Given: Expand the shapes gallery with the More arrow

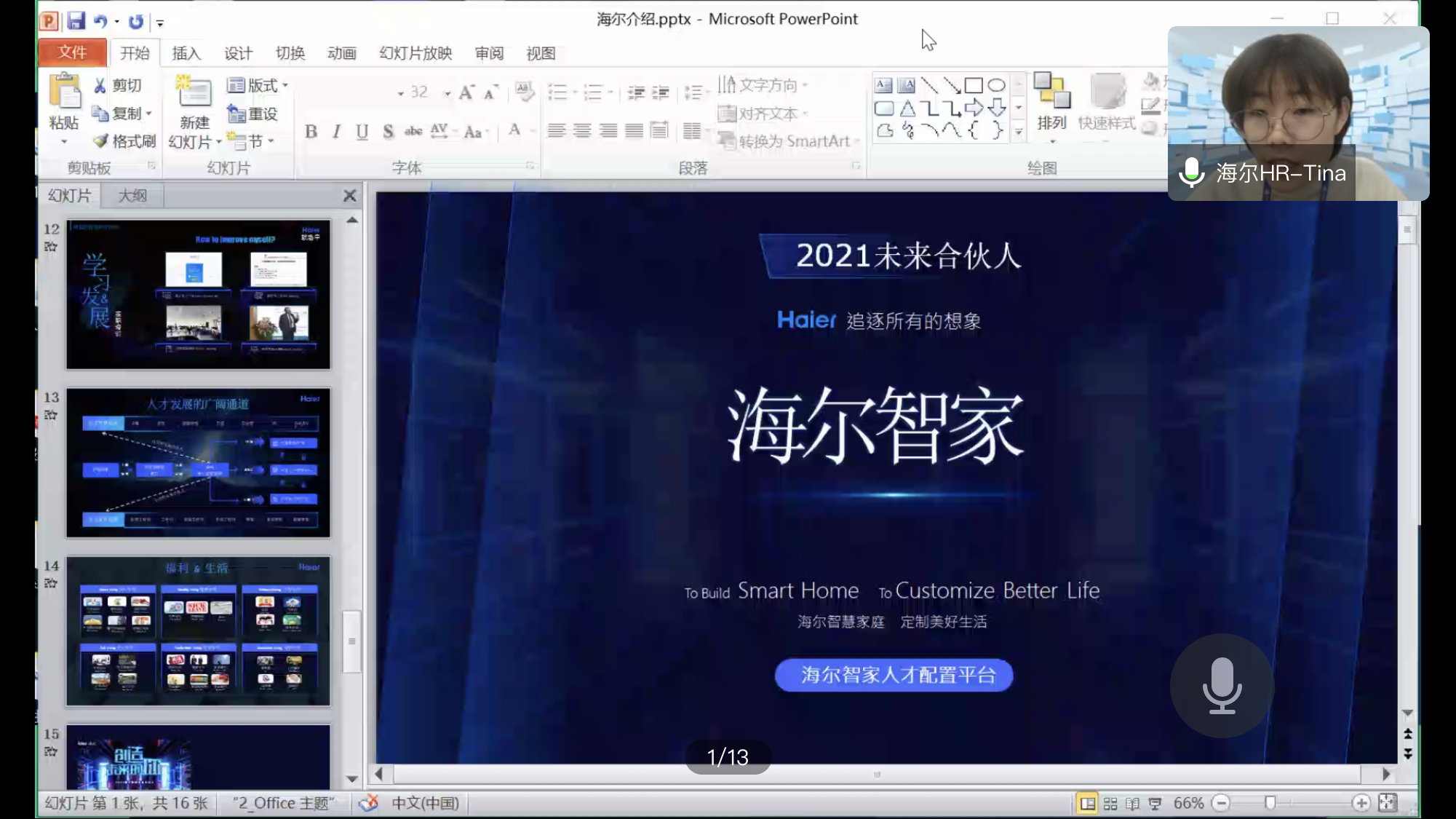Looking at the screenshot, I should (x=1017, y=132).
